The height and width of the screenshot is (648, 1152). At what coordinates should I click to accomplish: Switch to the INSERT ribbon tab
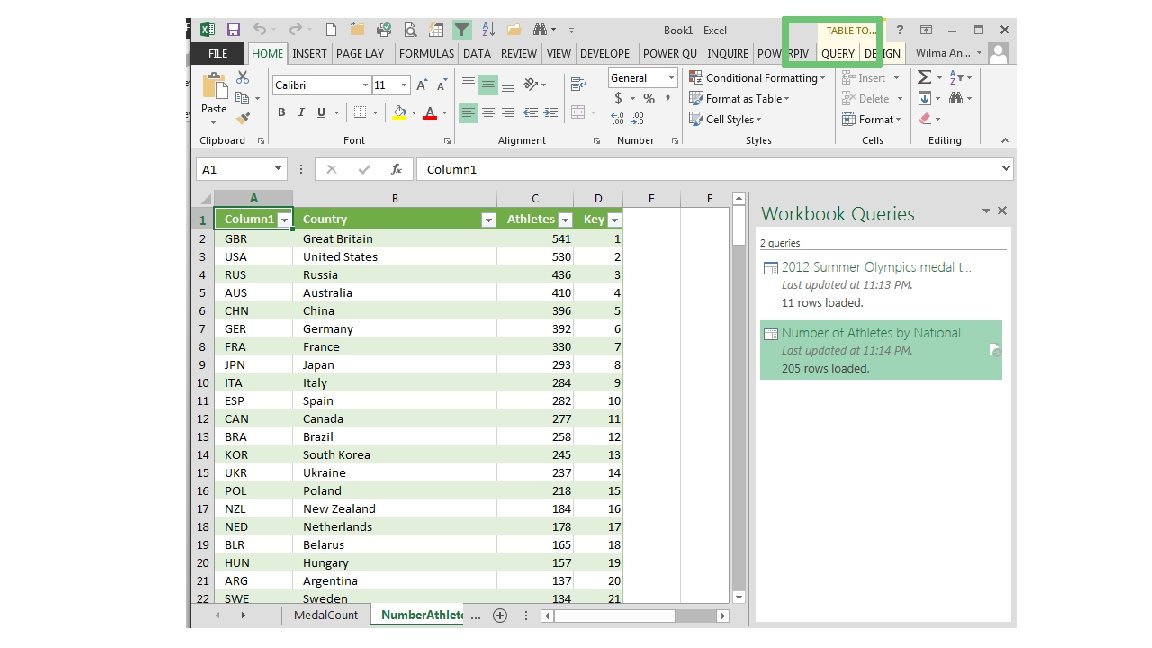[x=309, y=54]
